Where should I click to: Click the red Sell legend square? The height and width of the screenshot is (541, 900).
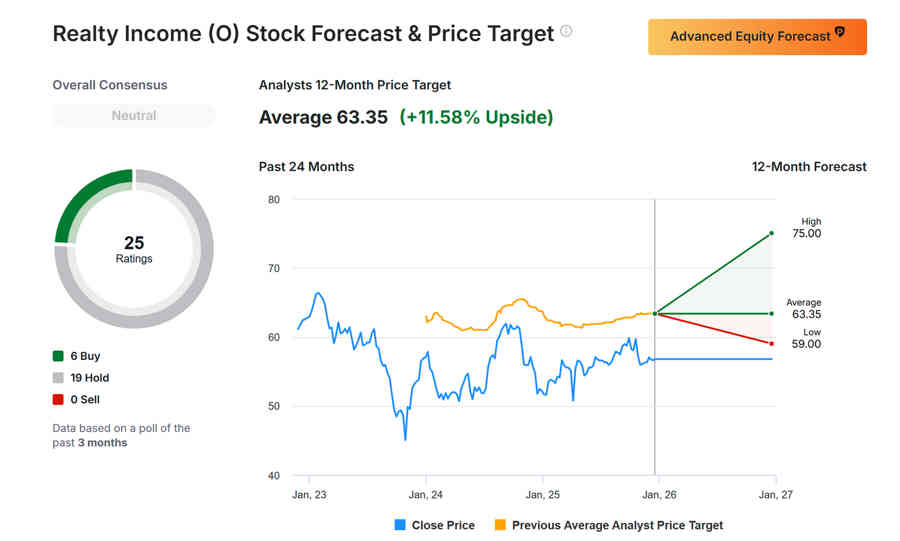click(58, 399)
